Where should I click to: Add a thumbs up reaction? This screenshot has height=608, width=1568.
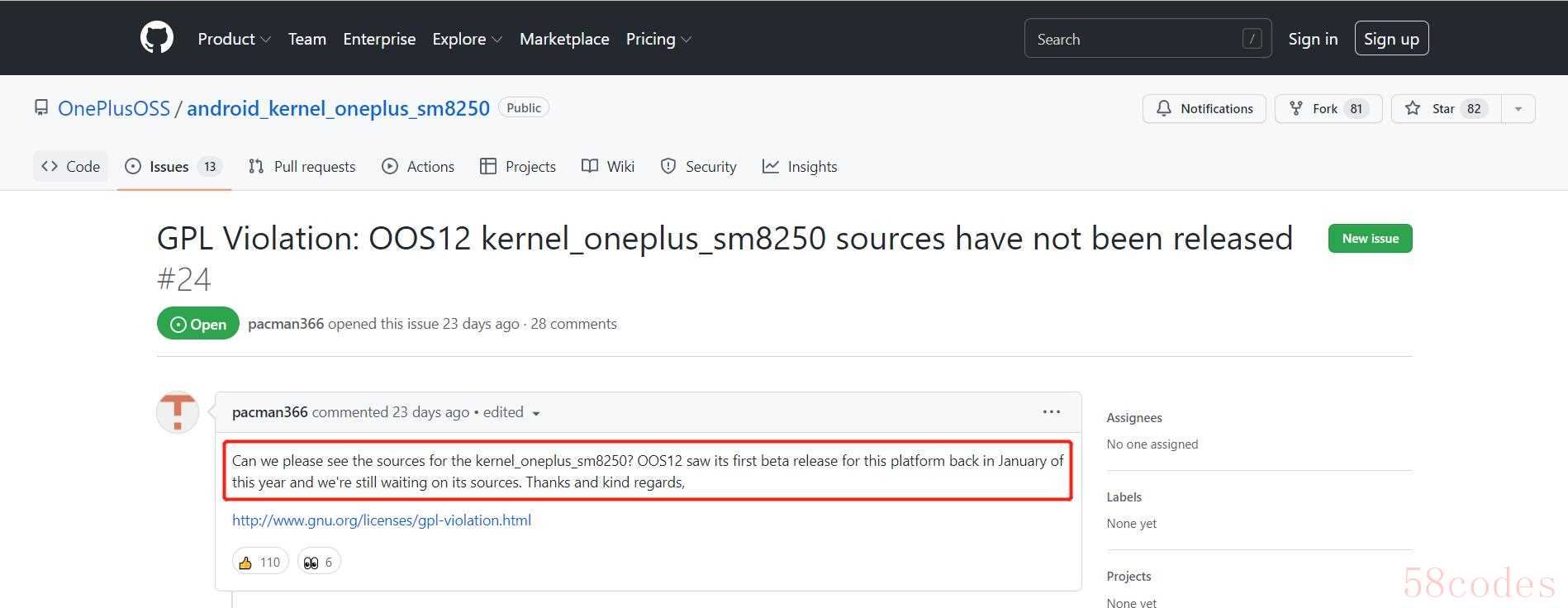tap(260, 563)
